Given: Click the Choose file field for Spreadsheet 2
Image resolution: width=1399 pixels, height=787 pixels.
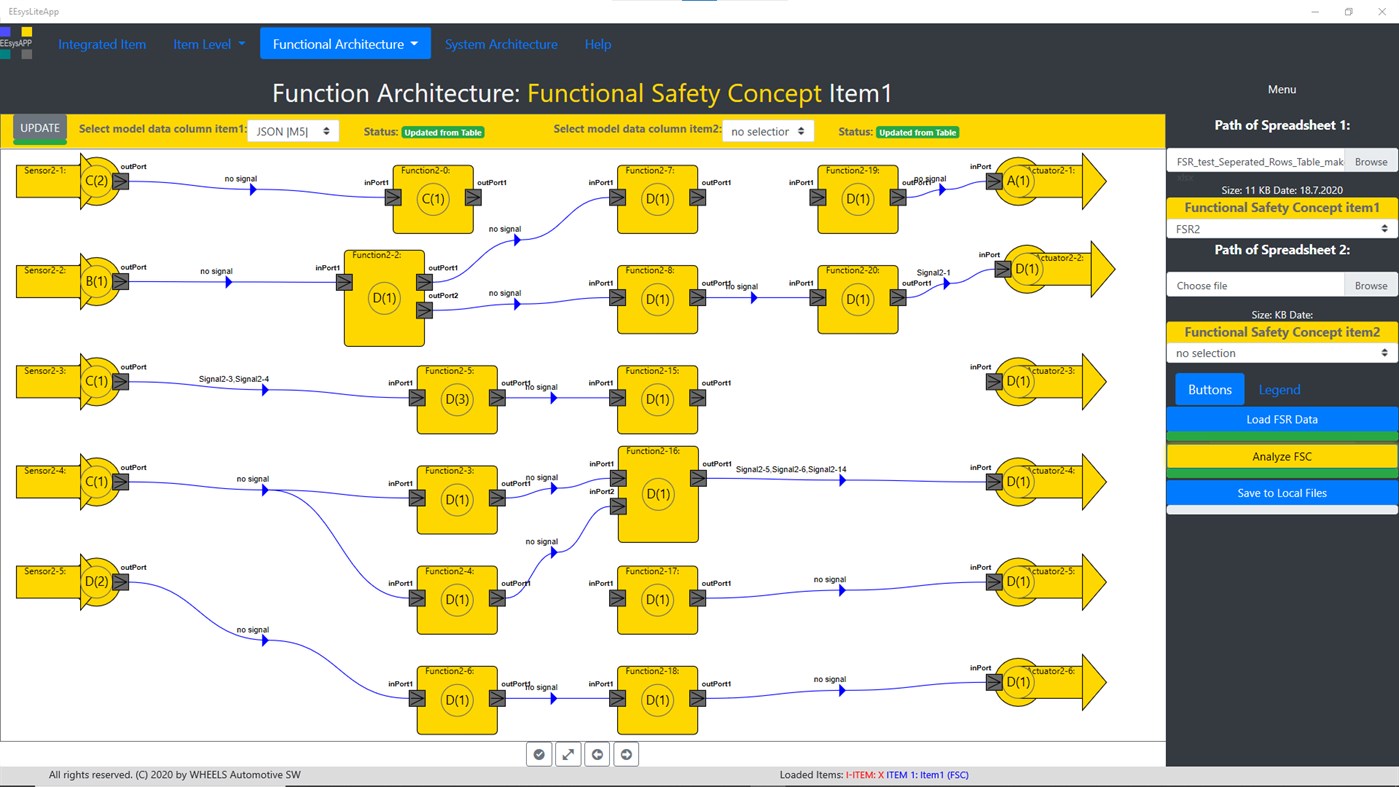Looking at the screenshot, I should click(x=1255, y=285).
